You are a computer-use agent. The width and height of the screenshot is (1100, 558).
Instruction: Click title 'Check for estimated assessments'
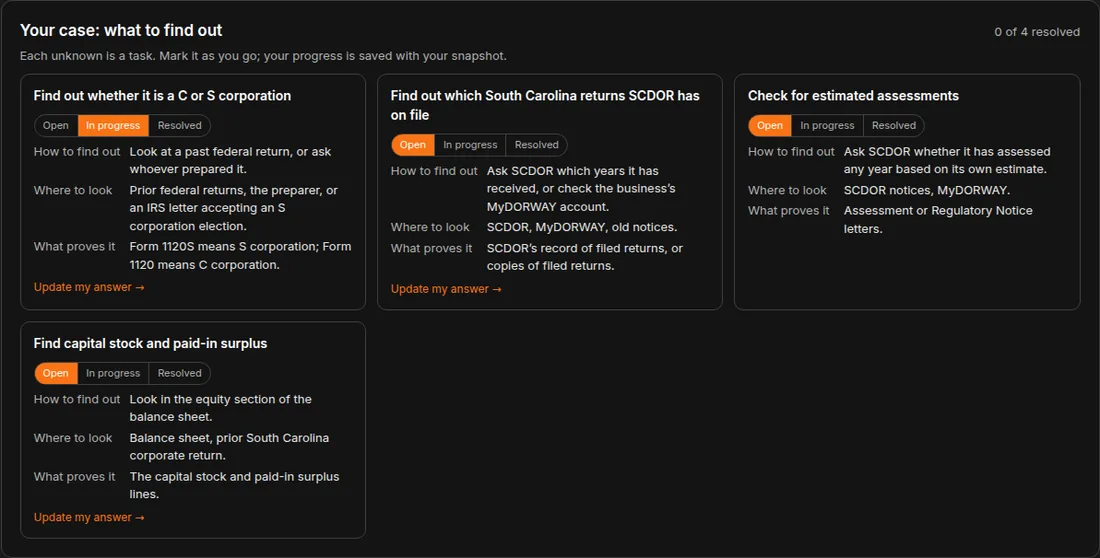pos(853,95)
